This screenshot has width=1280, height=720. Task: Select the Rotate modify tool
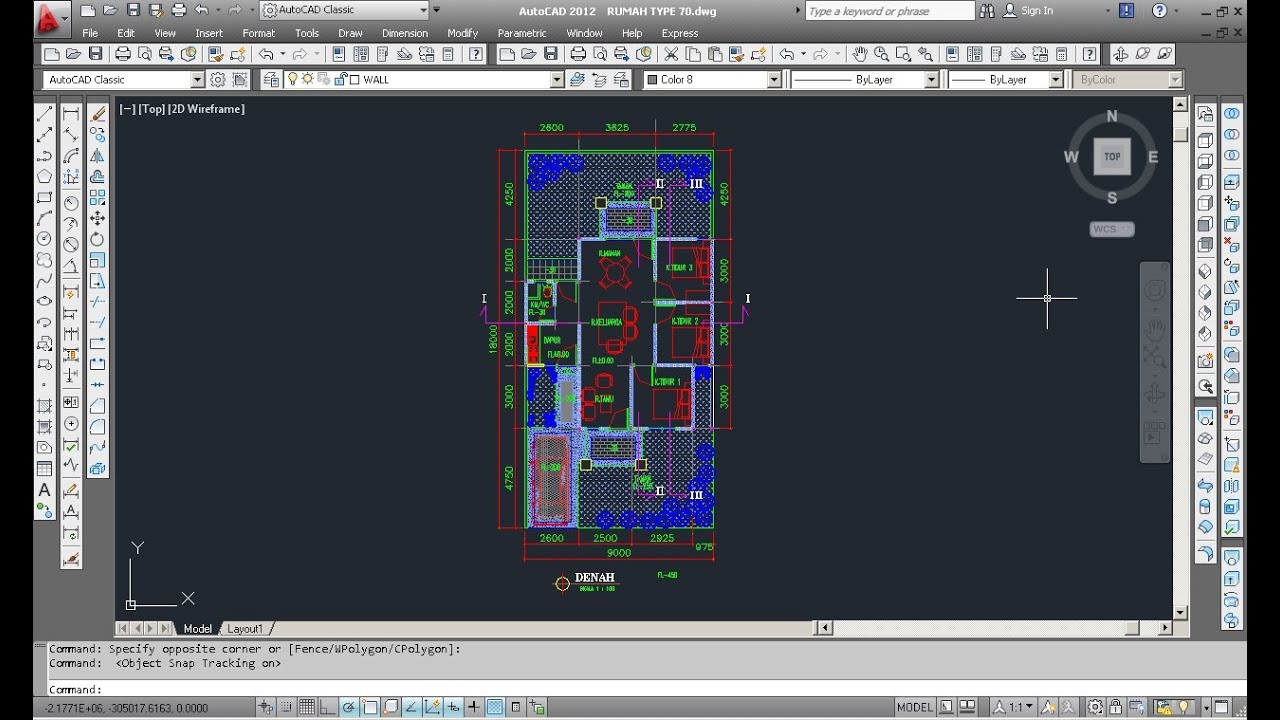click(98, 239)
